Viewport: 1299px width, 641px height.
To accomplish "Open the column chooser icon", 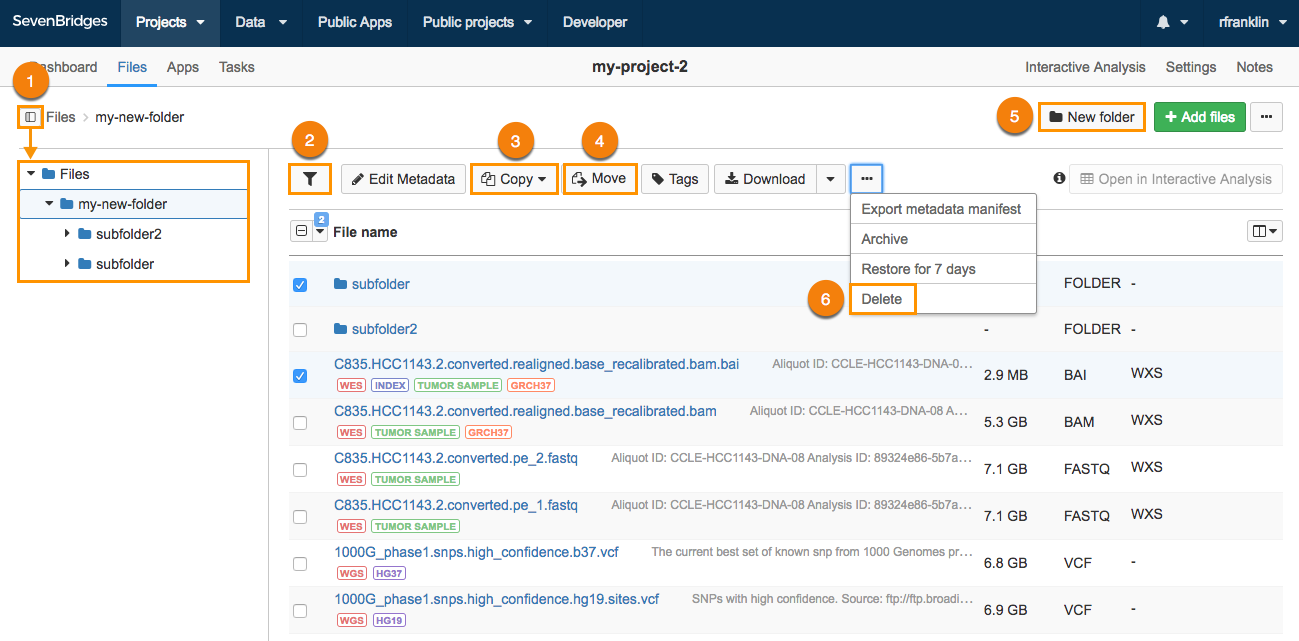I will click(1265, 231).
